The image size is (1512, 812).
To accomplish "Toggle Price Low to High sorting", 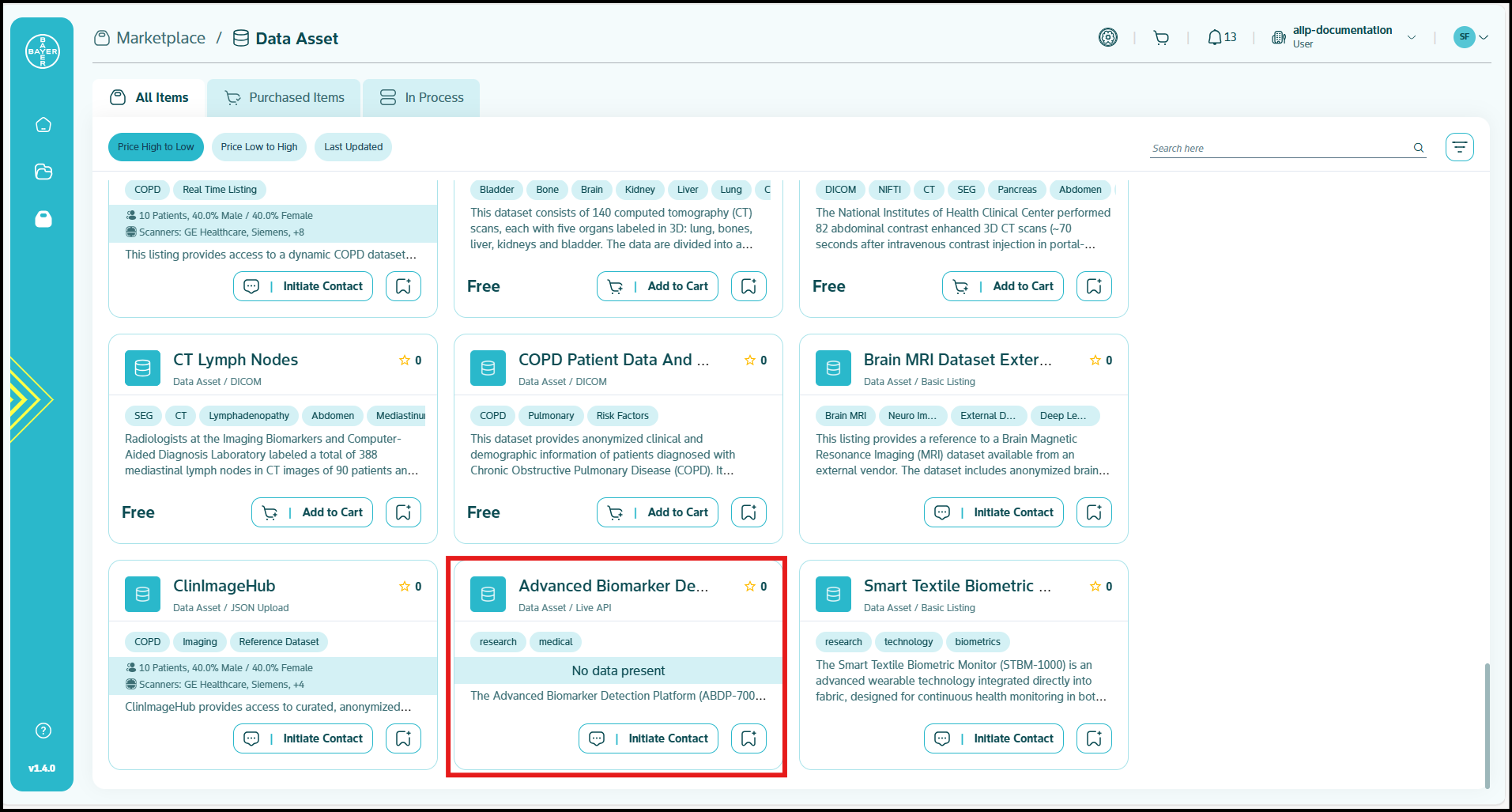I will pyautogui.click(x=258, y=147).
